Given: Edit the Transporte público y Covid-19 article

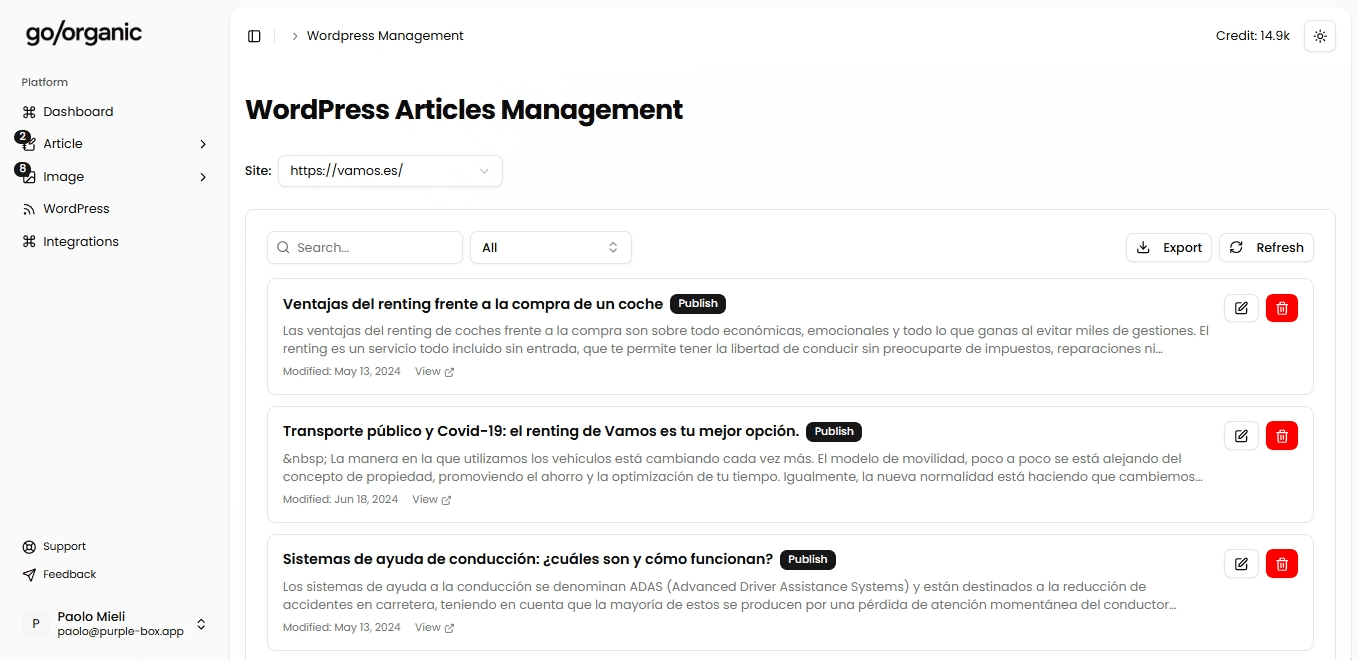Looking at the screenshot, I should (1241, 436).
